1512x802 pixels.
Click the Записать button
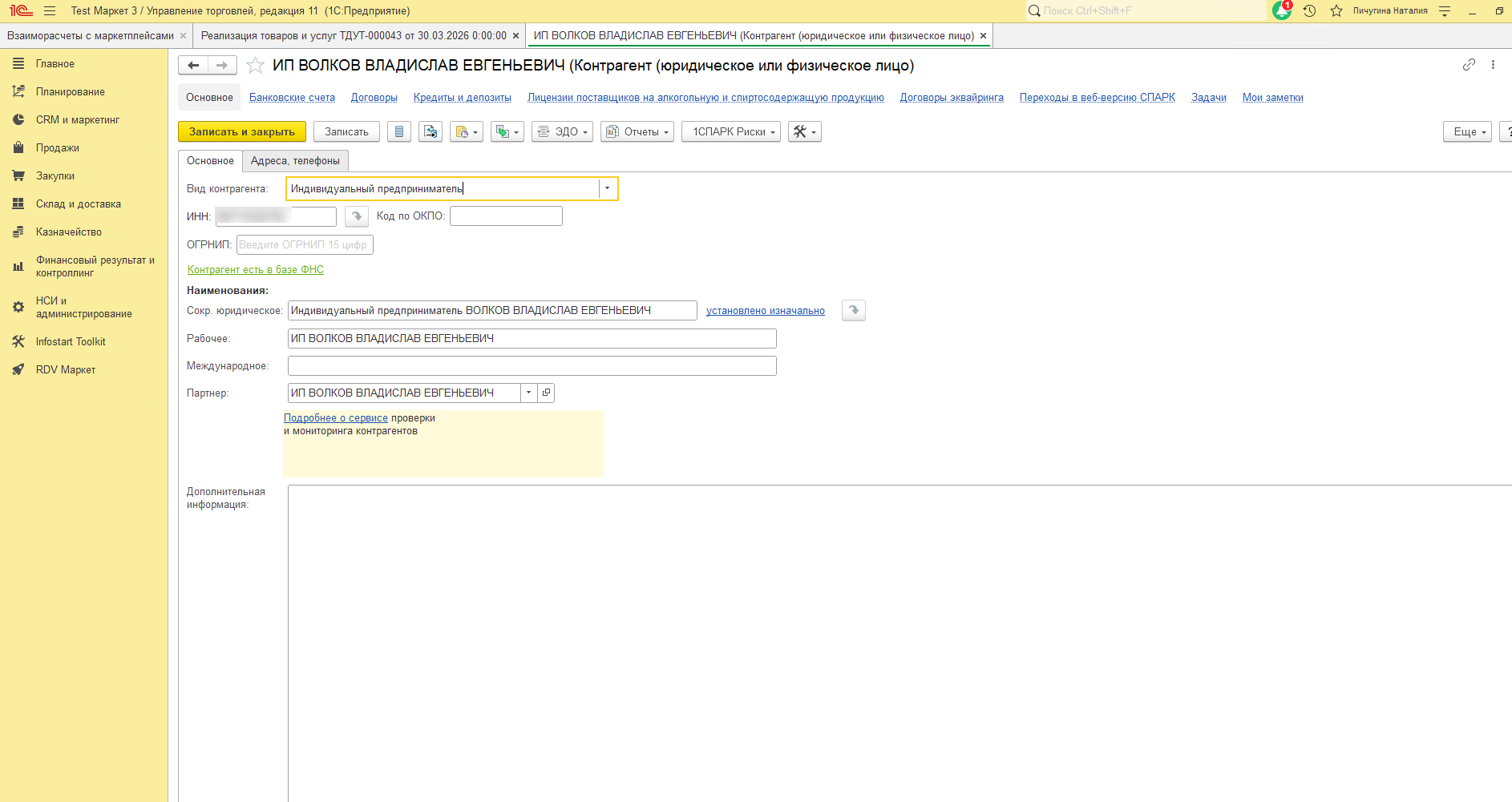point(346,132)
